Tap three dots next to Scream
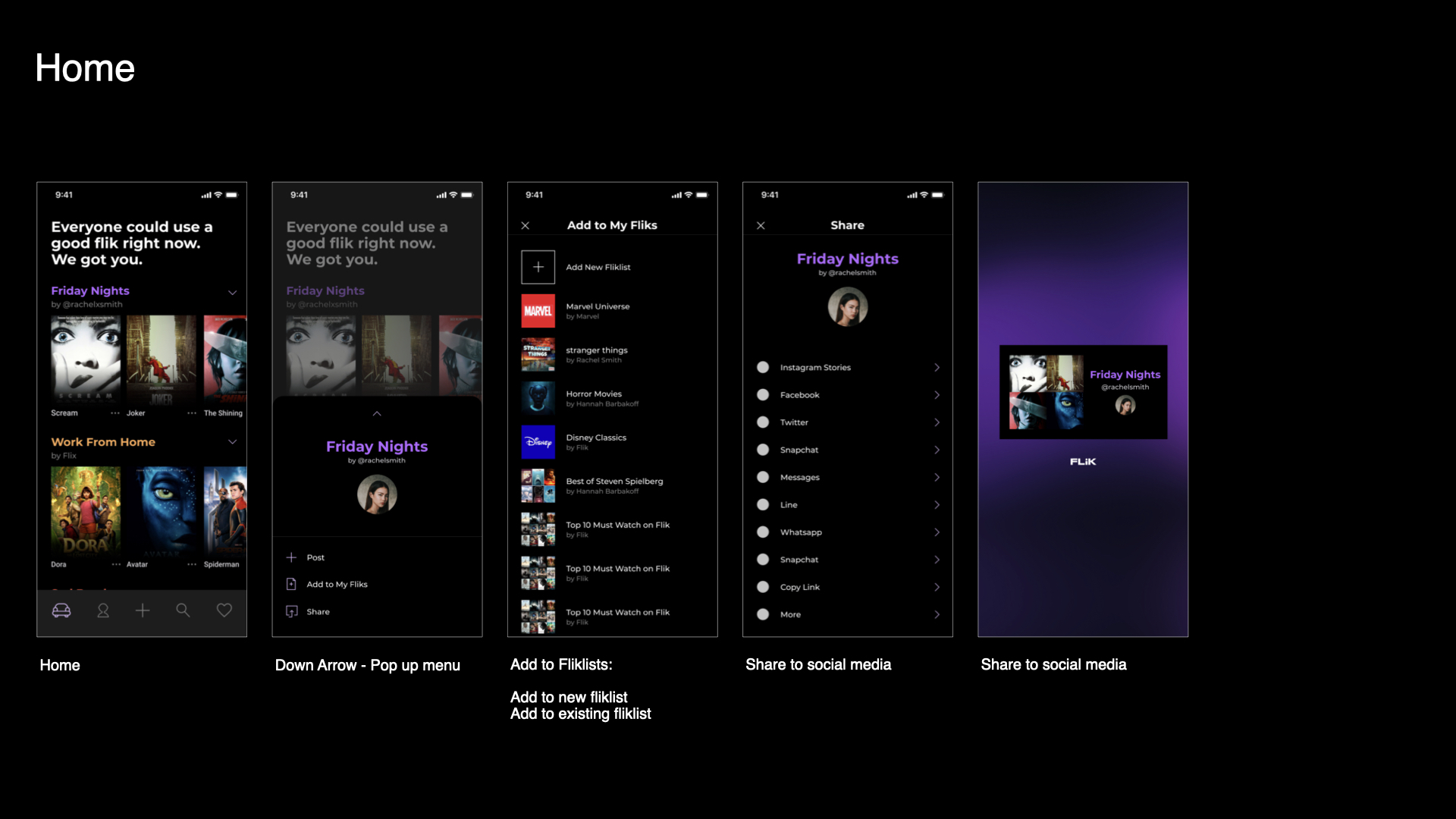1456x819 pixels. click(115, 413)
